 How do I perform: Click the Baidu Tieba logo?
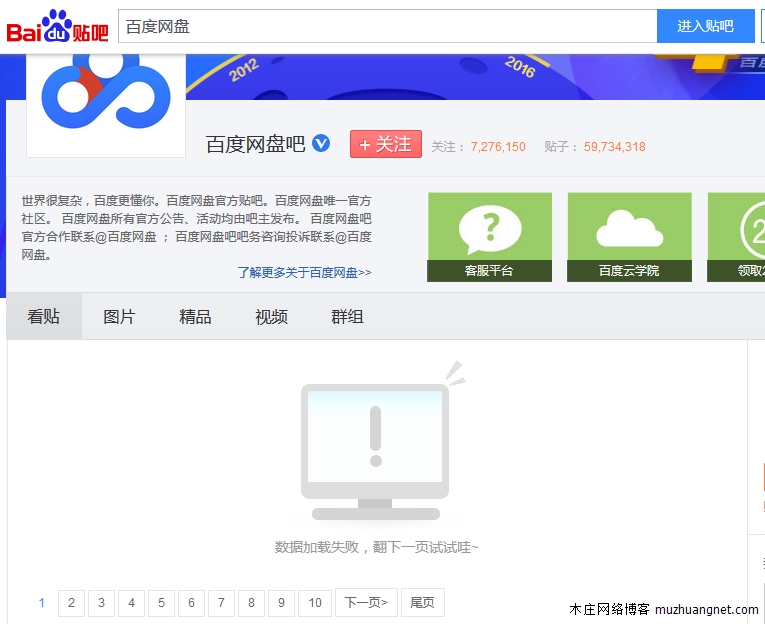click(57, 26)
